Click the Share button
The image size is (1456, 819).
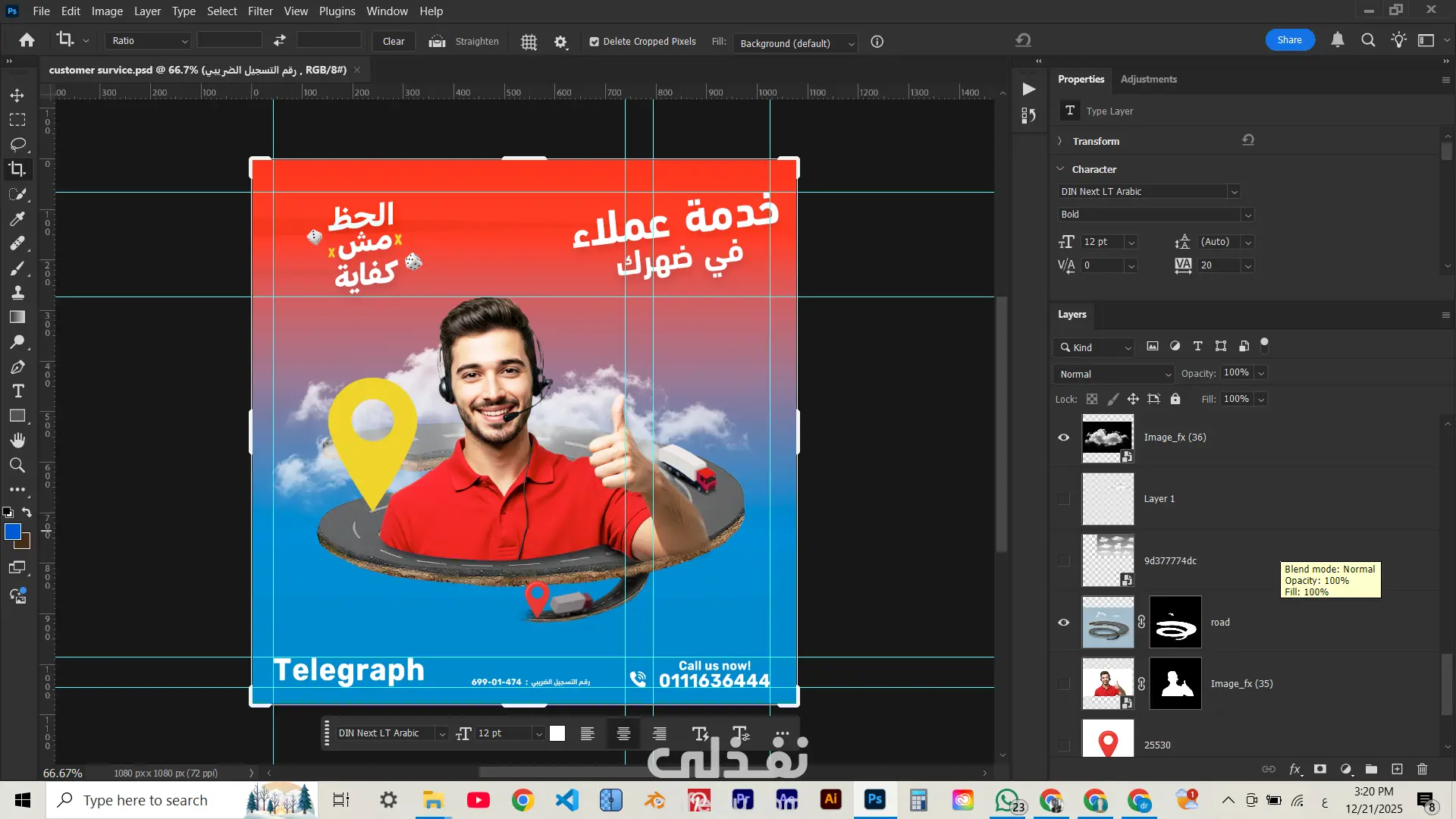pyautogui.click(x=1289, y=40)
